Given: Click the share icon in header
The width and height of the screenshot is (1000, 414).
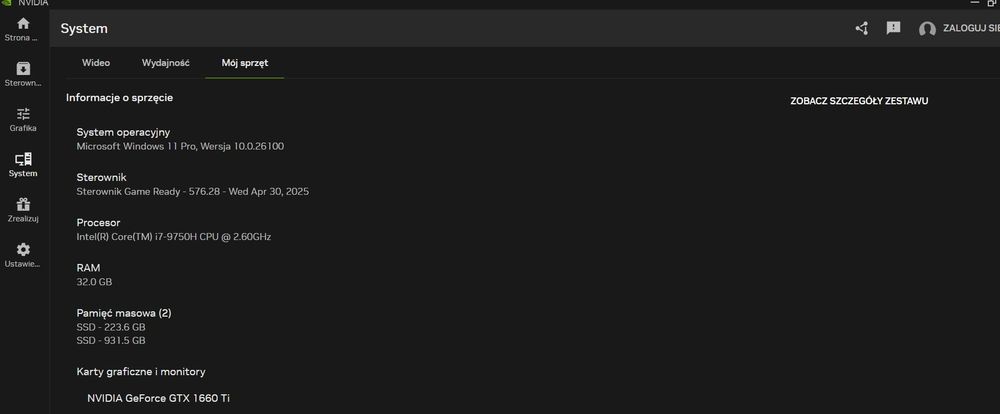Looking at the screenshot, I should pyautogui.click(x=862, y=28).
